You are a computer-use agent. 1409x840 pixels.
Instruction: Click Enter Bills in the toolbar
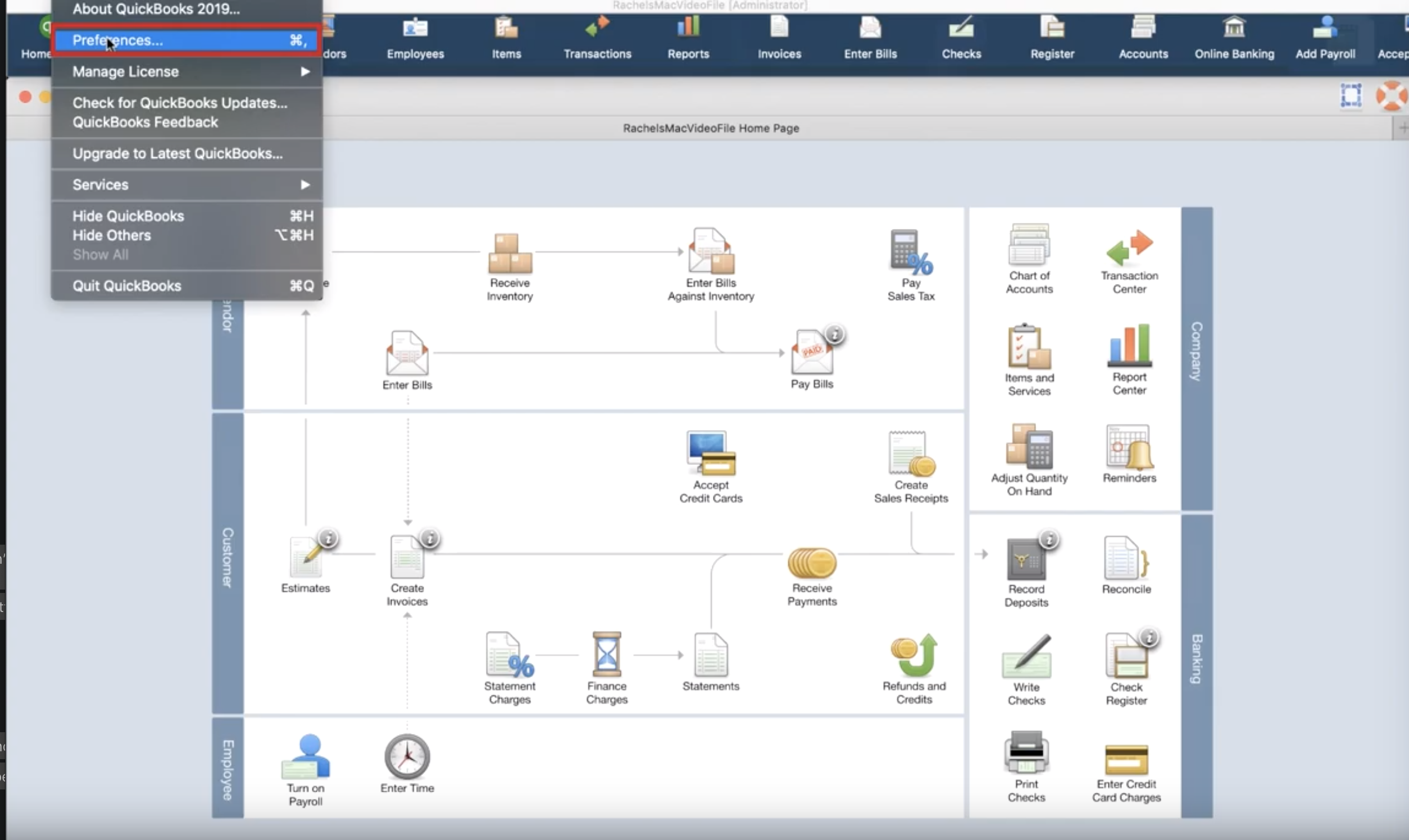coord(870,39)
